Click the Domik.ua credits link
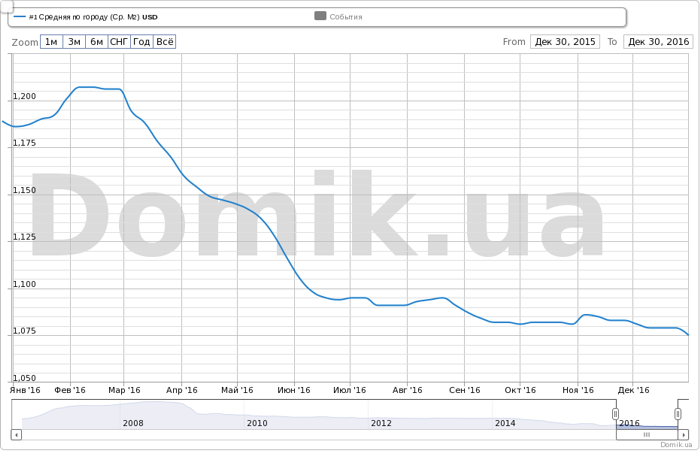The width and height of the screenshot is (700, 451). (x=676, y=445)
